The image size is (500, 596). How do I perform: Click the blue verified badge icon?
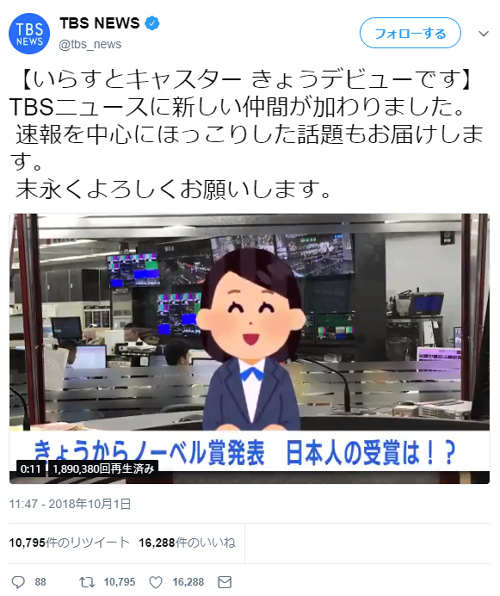point(152,24)
